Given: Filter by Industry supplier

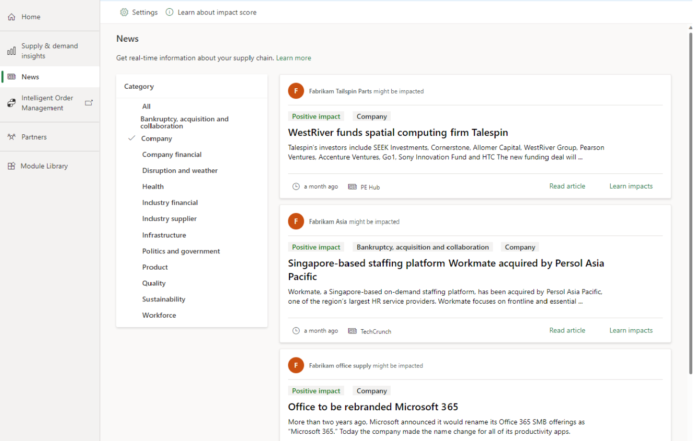Looking at the screenshot, I should [x=169, y=219].
